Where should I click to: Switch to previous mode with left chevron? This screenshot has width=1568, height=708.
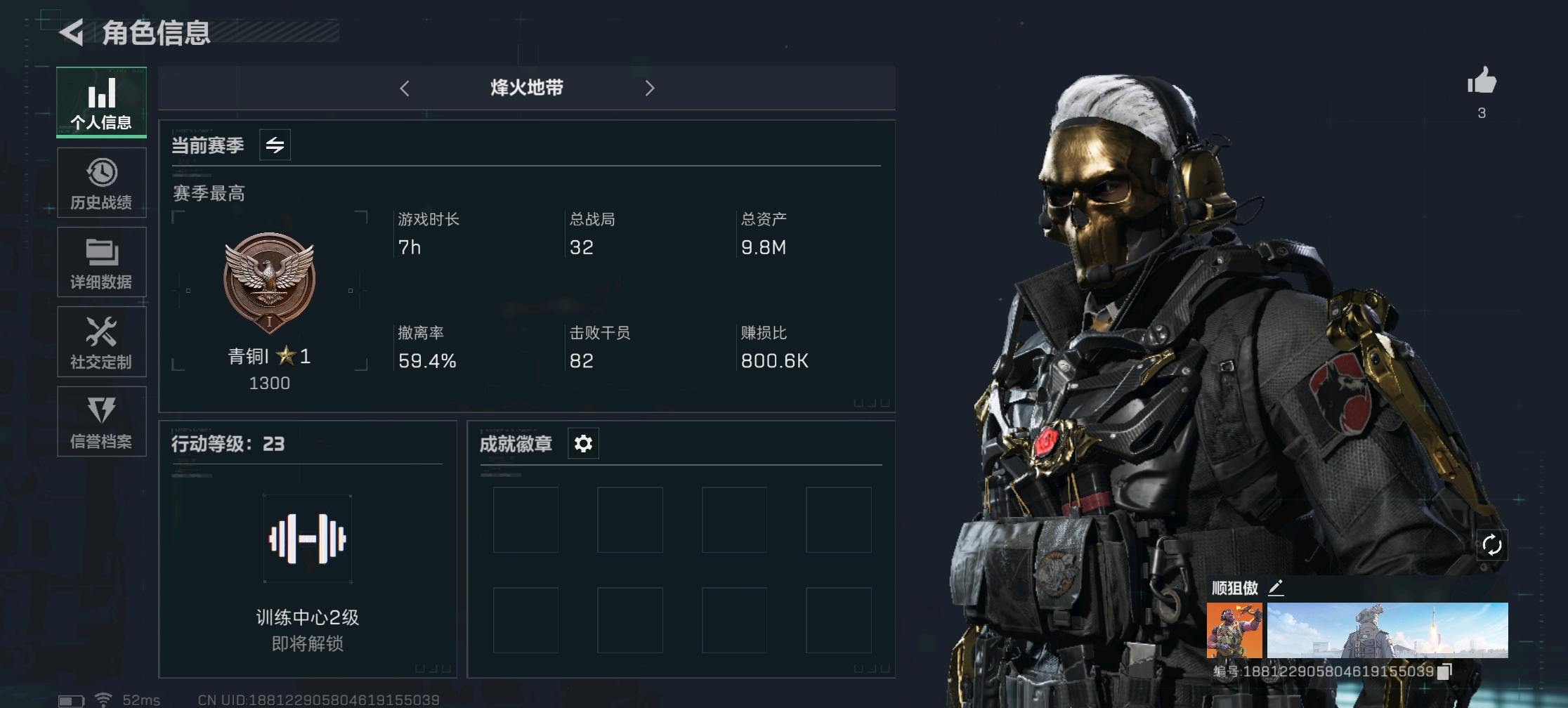pyautogui.click(x=405, y=88)
